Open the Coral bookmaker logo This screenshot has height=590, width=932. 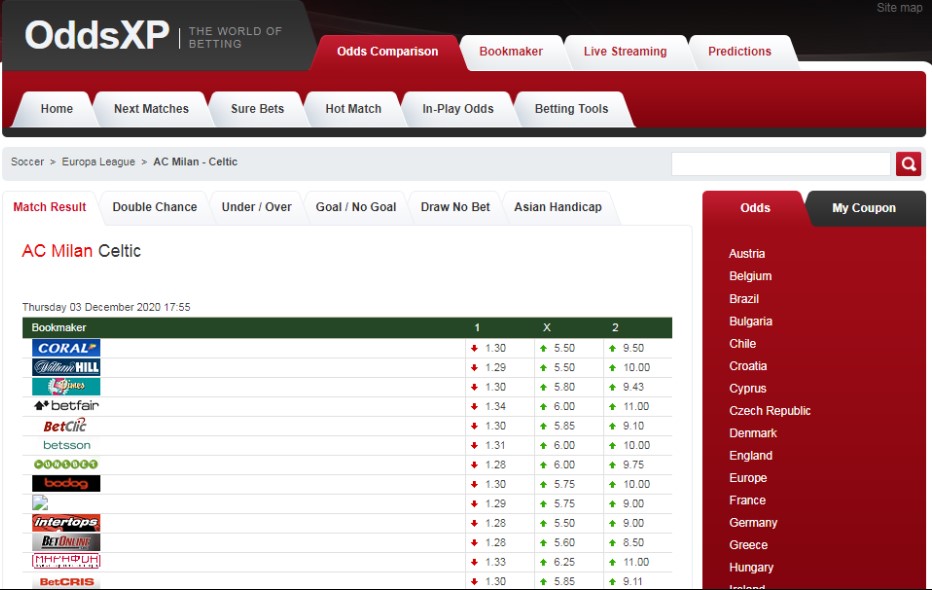(x=66, y=348)
